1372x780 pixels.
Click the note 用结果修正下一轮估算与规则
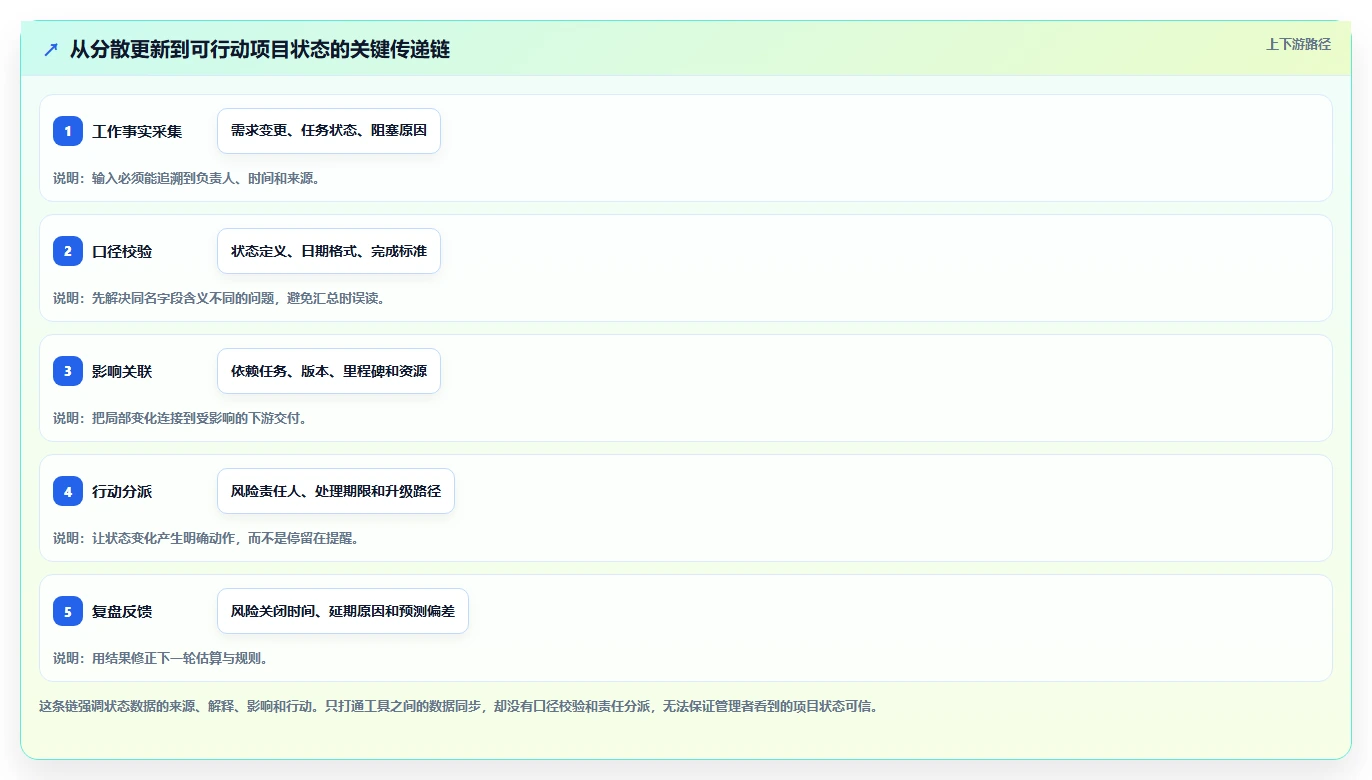click(x=160, y=658)
